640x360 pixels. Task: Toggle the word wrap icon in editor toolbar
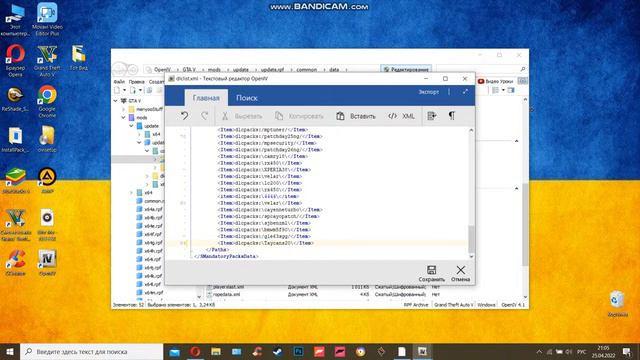432,116
